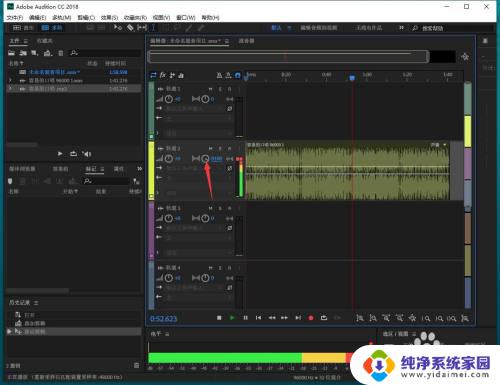Click the Rewind transport icon
This screenshot has height=385, width=500.
coord(272,318)
